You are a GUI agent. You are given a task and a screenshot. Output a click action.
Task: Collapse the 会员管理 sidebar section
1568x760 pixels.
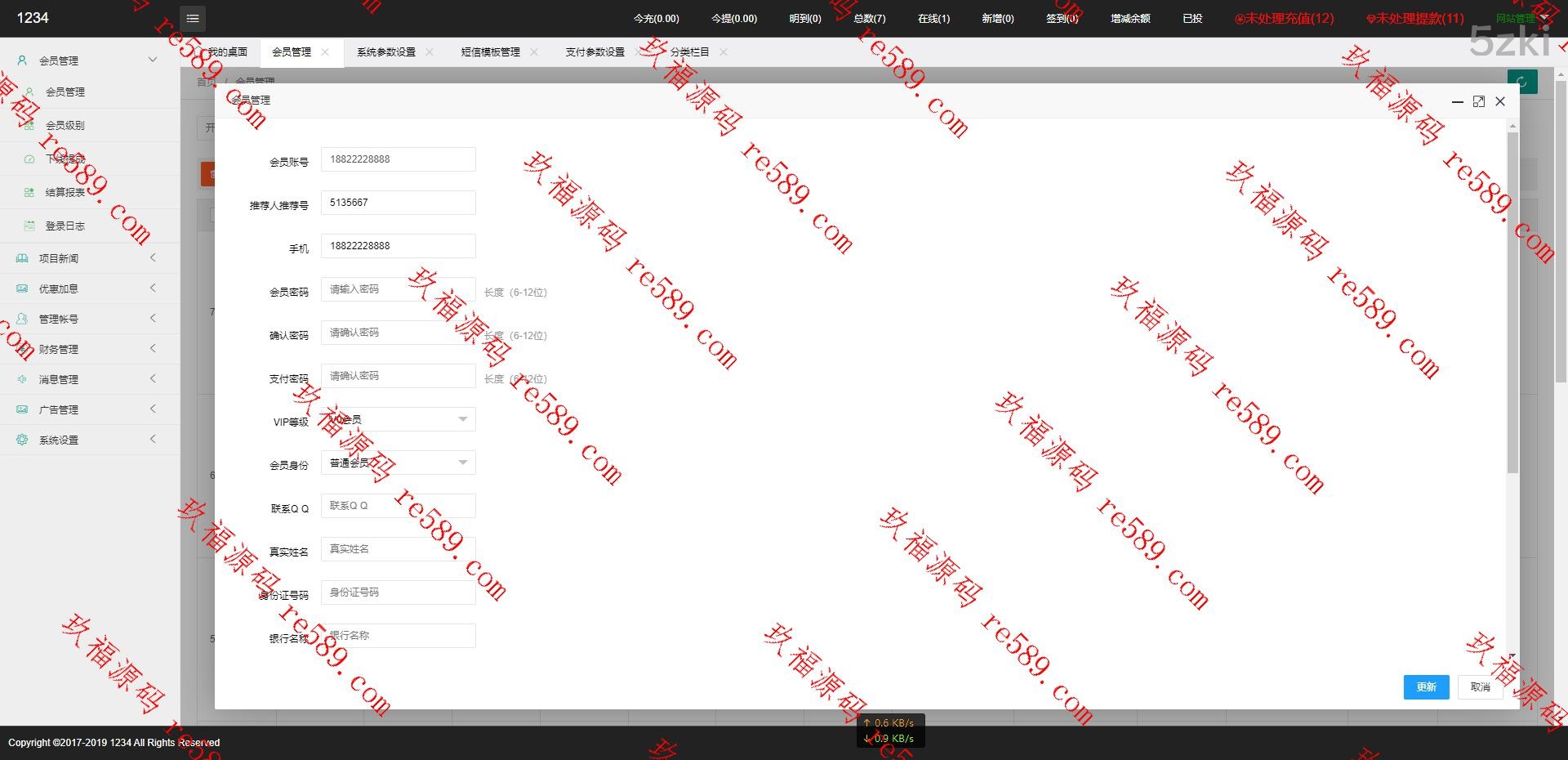click(x=153, y=60)
